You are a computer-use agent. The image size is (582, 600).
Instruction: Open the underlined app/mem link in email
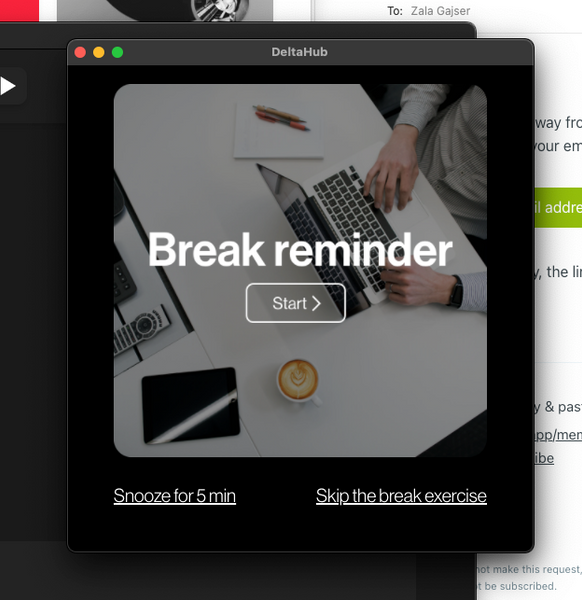[x=558, y=435]
